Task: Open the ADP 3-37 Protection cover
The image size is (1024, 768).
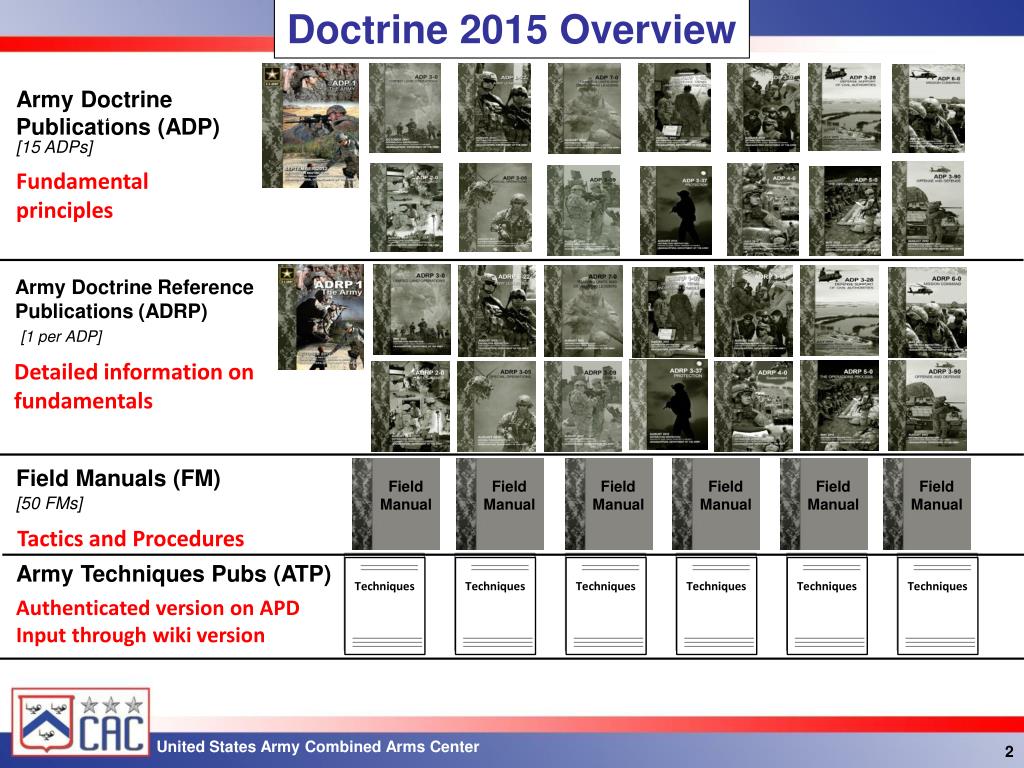Action: point(676,210)
